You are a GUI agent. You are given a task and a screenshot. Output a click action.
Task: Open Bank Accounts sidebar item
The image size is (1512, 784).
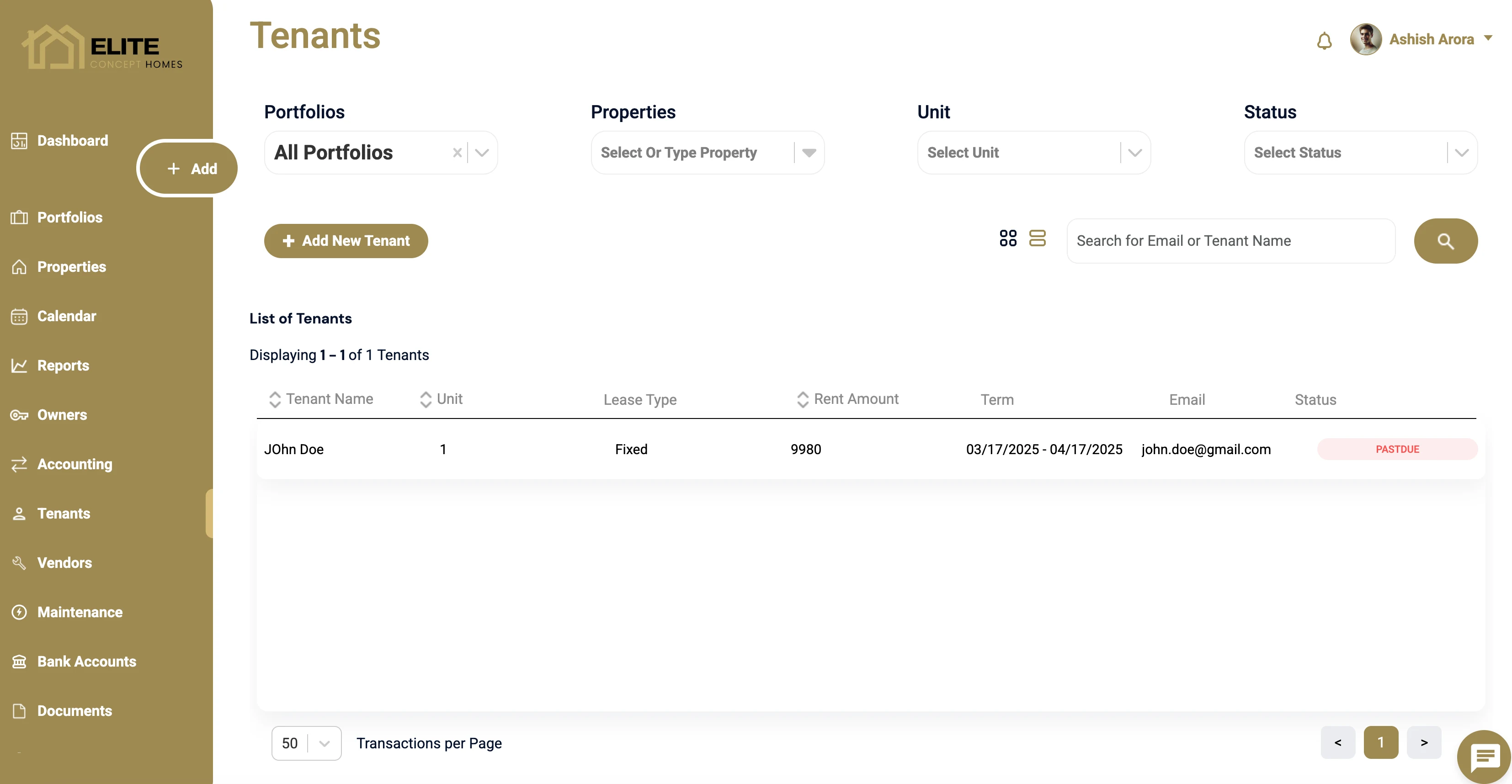pos(86,662)
